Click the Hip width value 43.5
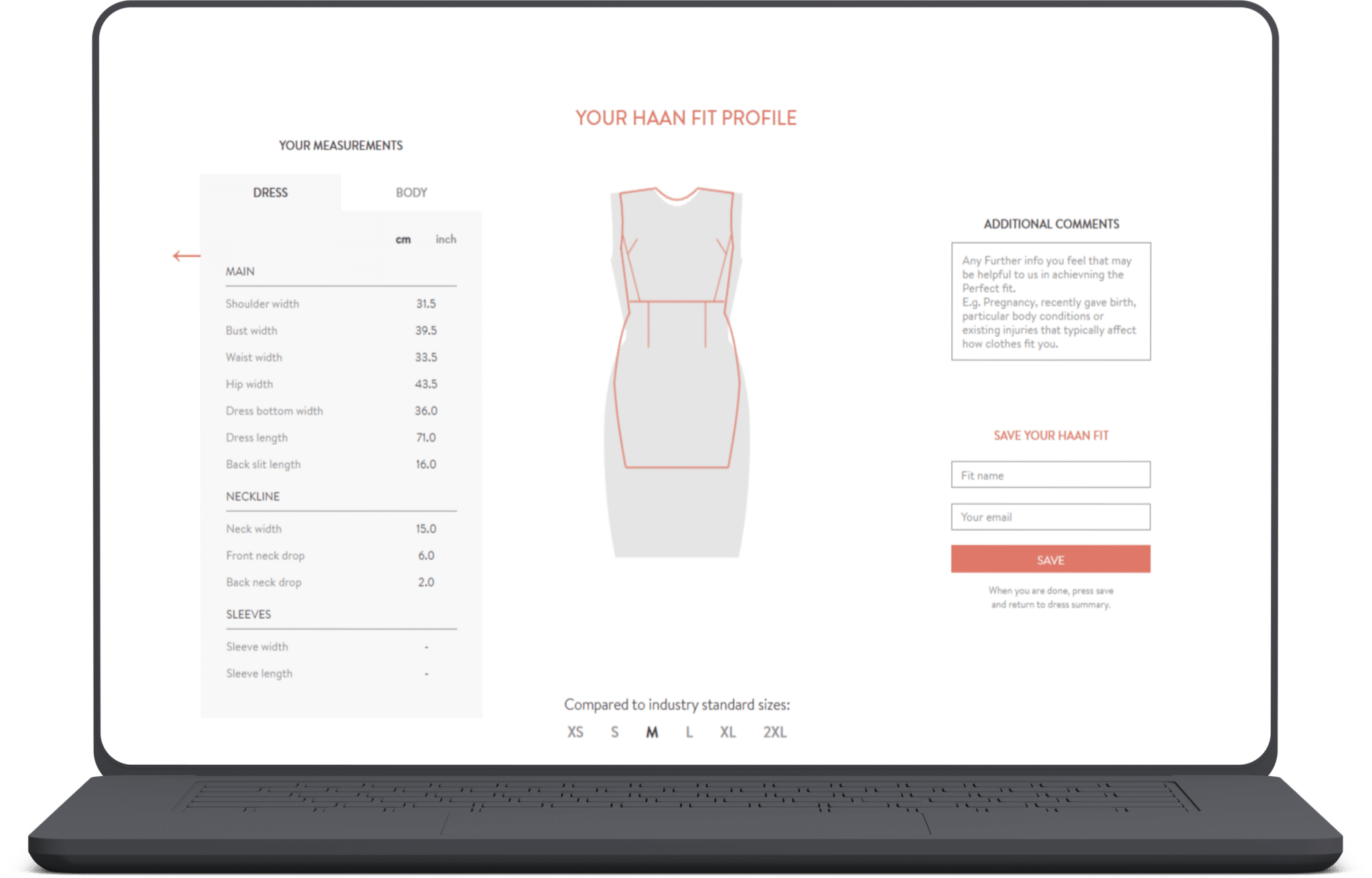Image resolution: width=1372 pixels, height=878 pixels. click(x=426, y=384)
